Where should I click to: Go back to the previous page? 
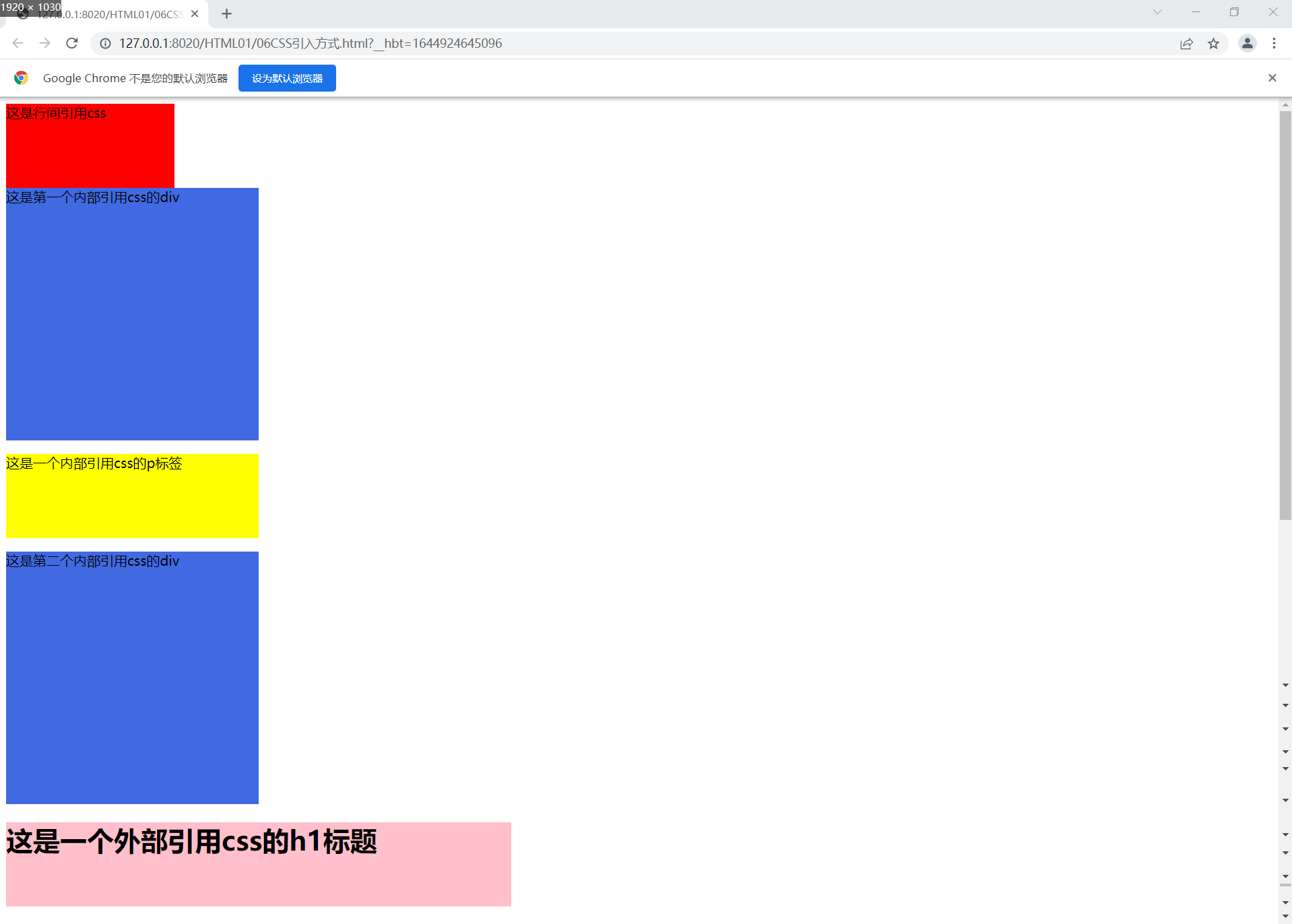[x=18, y=43]
